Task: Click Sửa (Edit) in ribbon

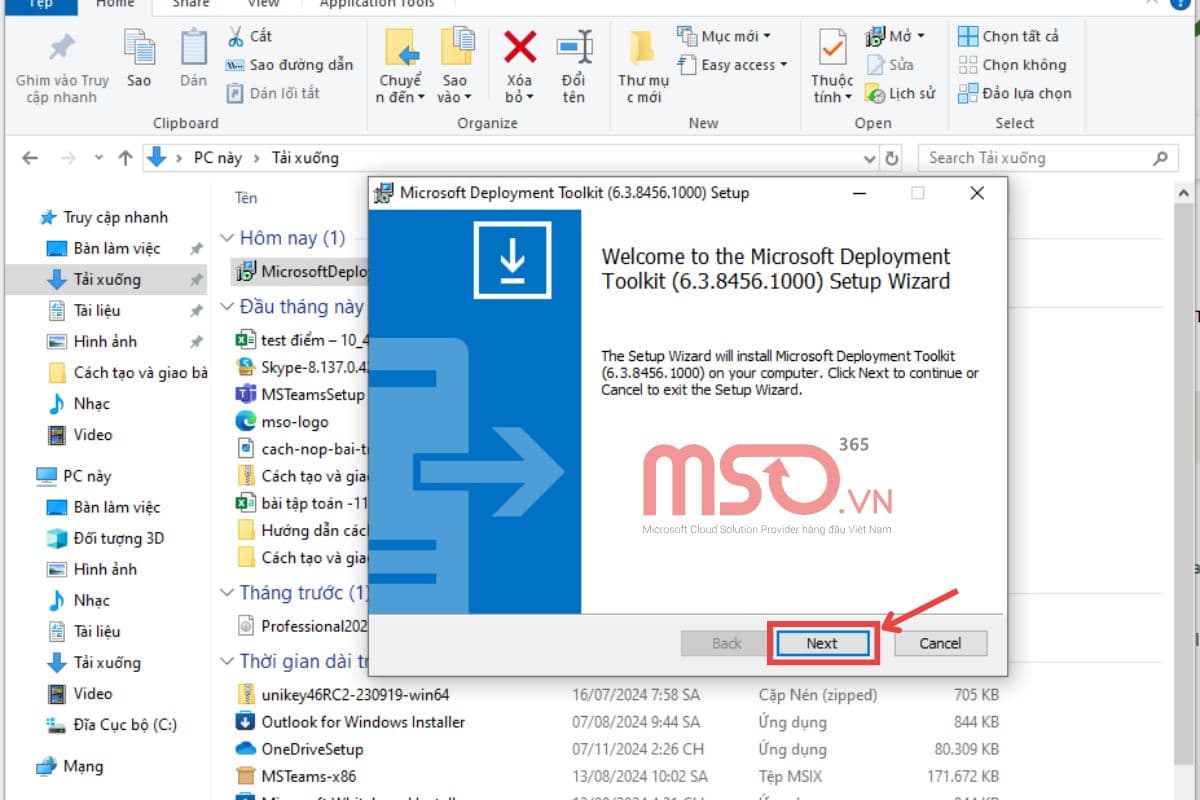Action: coord(890,65)
